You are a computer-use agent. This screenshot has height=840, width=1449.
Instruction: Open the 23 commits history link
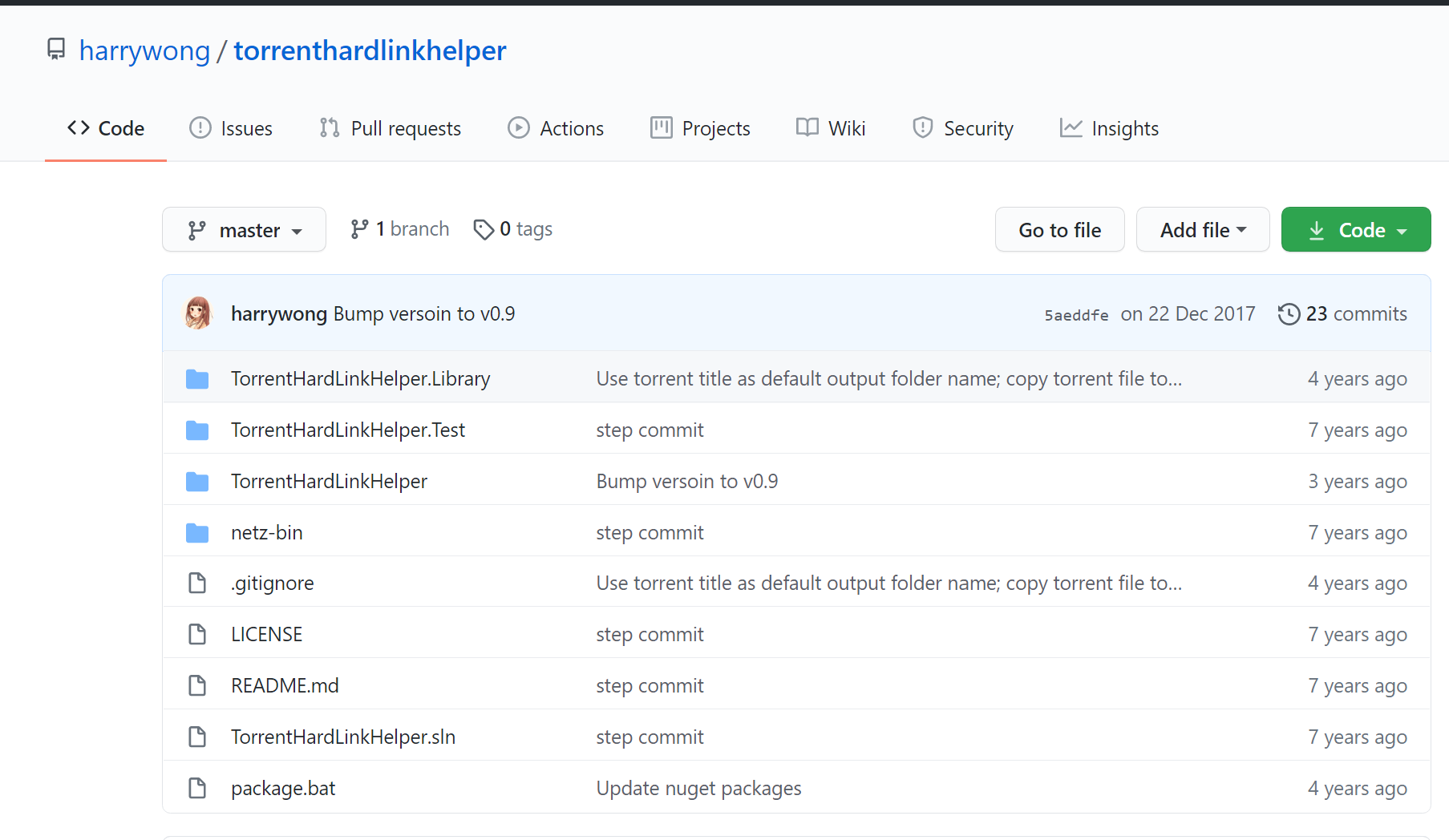(x=1342, y=313)
